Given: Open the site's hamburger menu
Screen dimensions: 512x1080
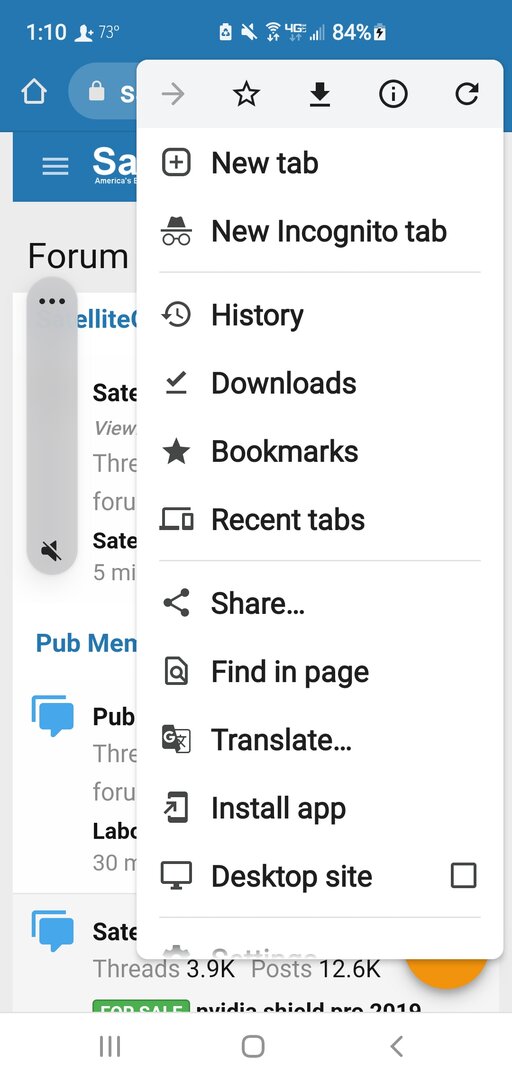Looking at the screenshot, I should (56, 167).
